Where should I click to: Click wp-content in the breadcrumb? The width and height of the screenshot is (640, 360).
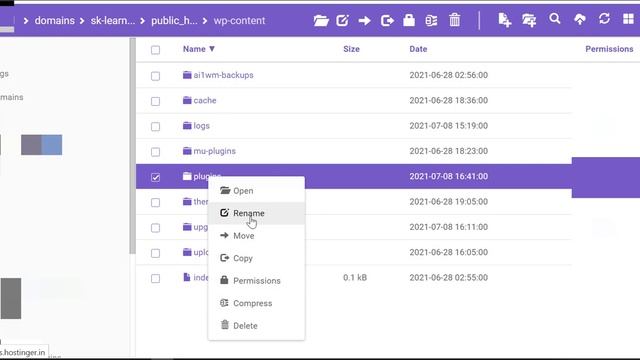point(239,20)
